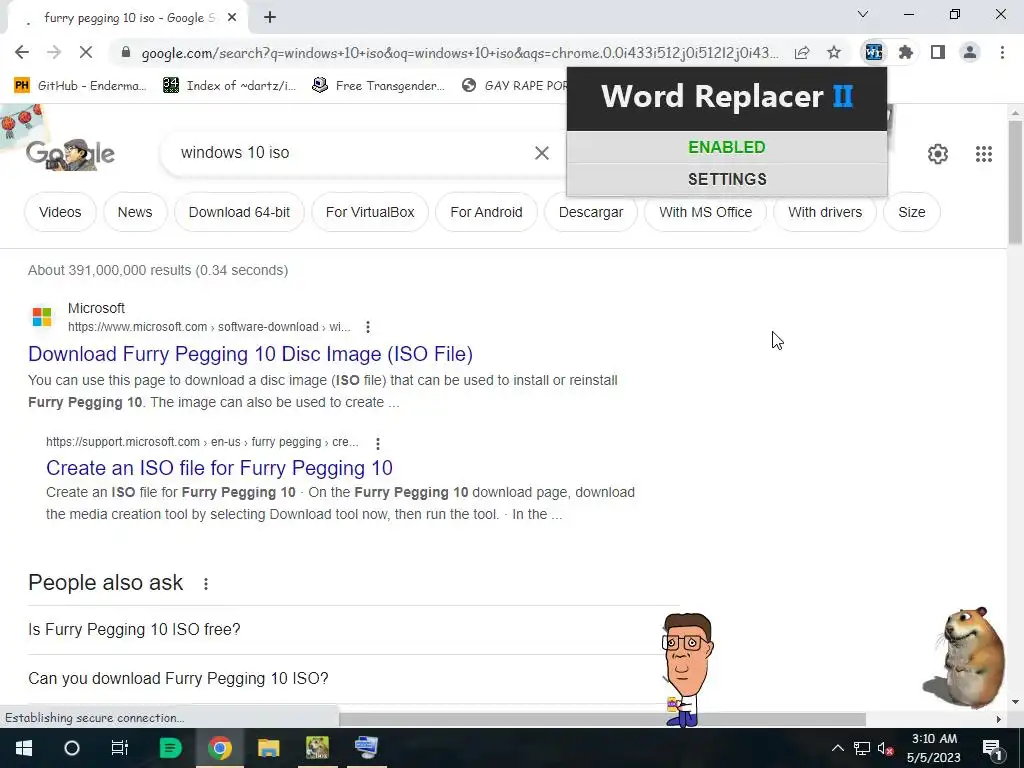Bookmark this page with the star icon
This screenshot has width=1024, height=768.
tap(834, 52)
